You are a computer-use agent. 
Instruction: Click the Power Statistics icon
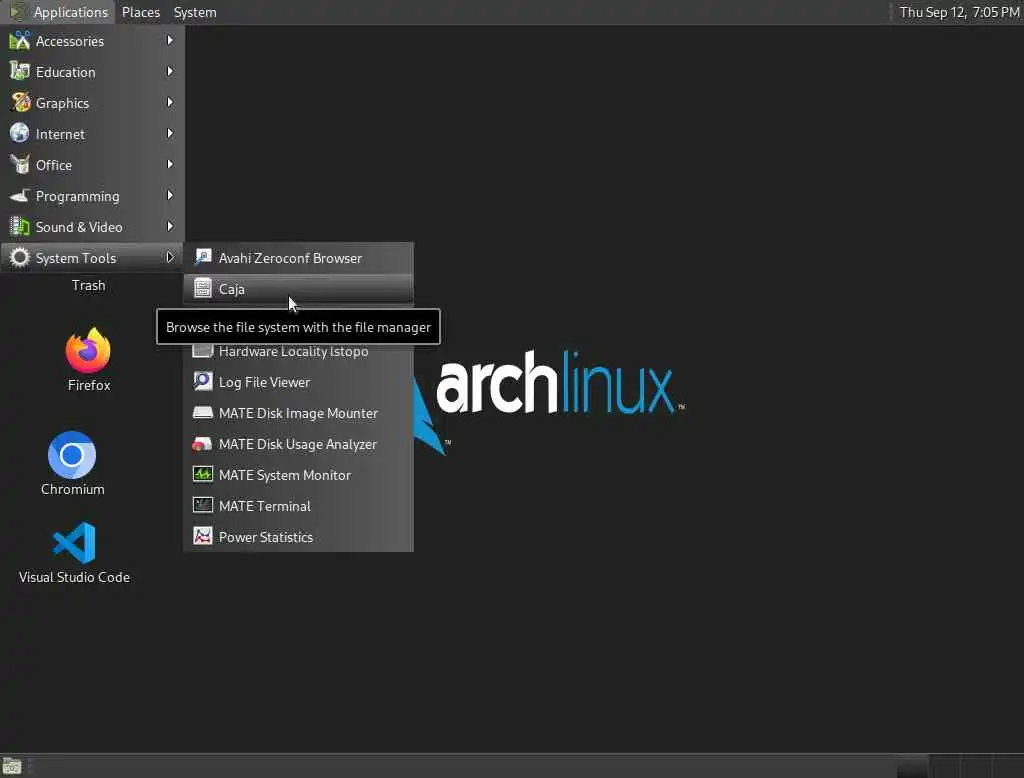[x=203, y=536]
